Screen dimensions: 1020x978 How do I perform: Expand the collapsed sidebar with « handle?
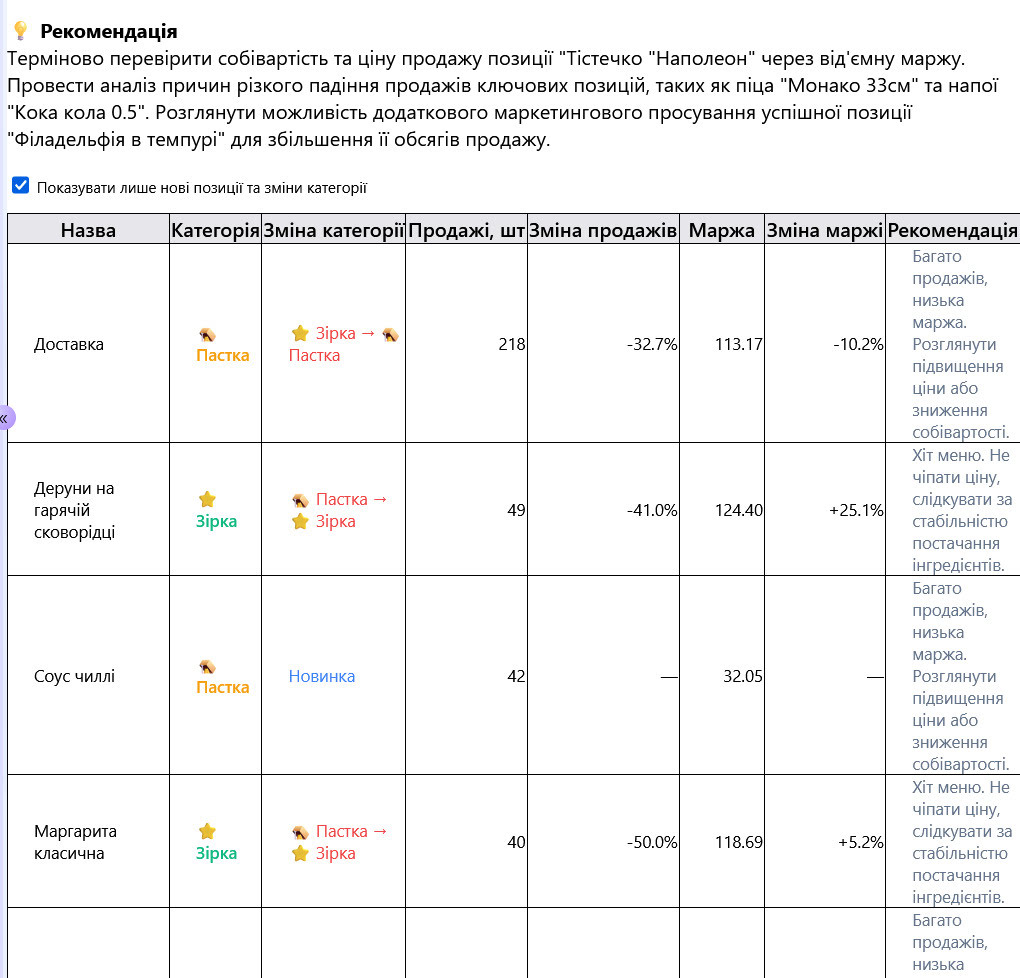[x=5, y=418]
